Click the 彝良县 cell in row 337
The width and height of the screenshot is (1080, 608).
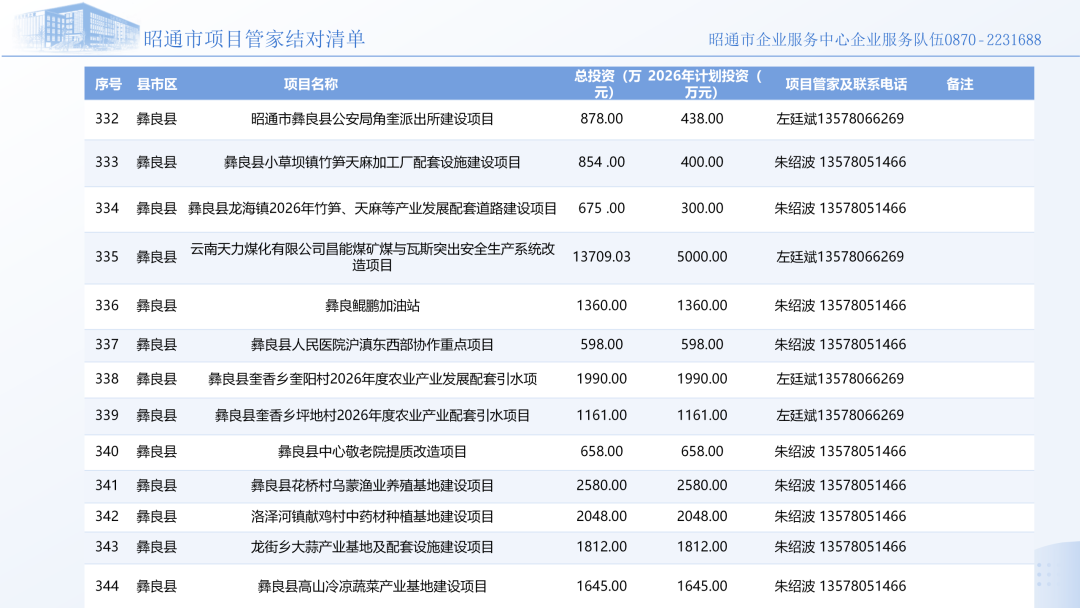pos(156,344)
